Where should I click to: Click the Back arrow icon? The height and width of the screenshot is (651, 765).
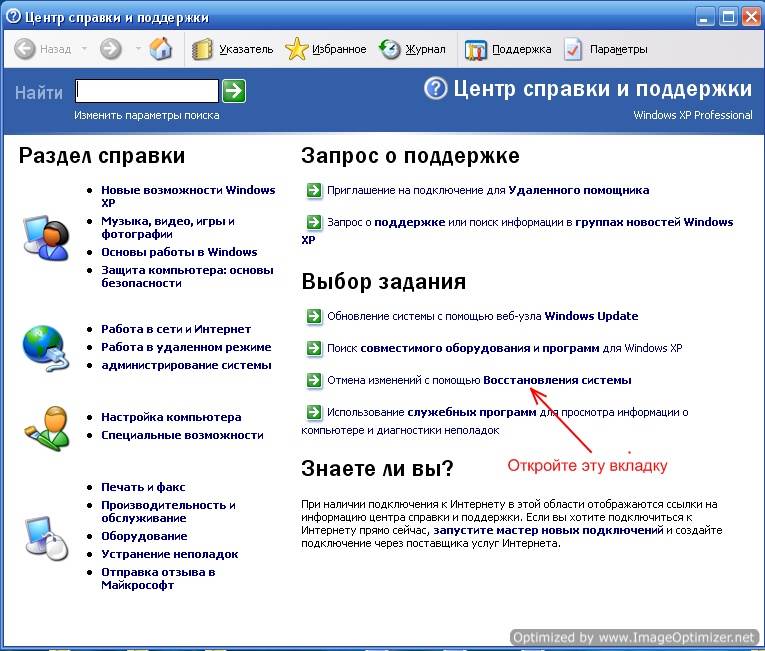coord(25,49)
